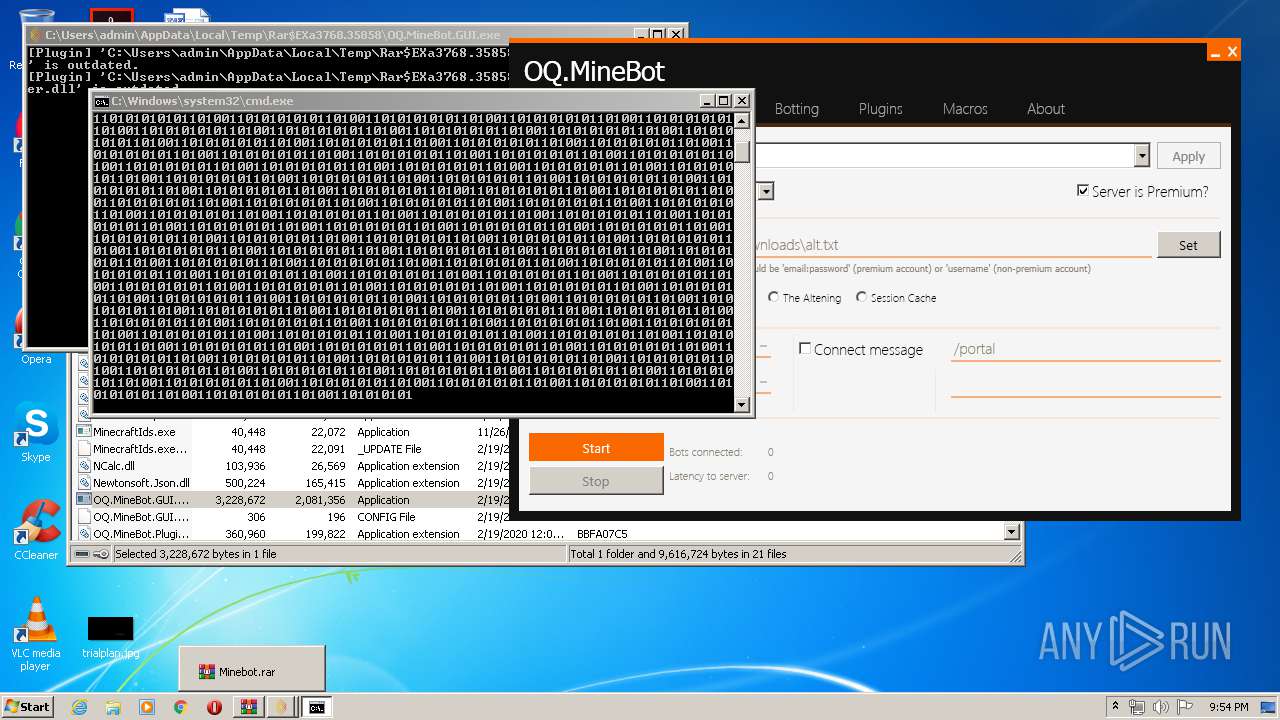Open CCleaner desktop shortcut
The height and width of the screenshot is (720, 1280).
click(x=36, y=530)
